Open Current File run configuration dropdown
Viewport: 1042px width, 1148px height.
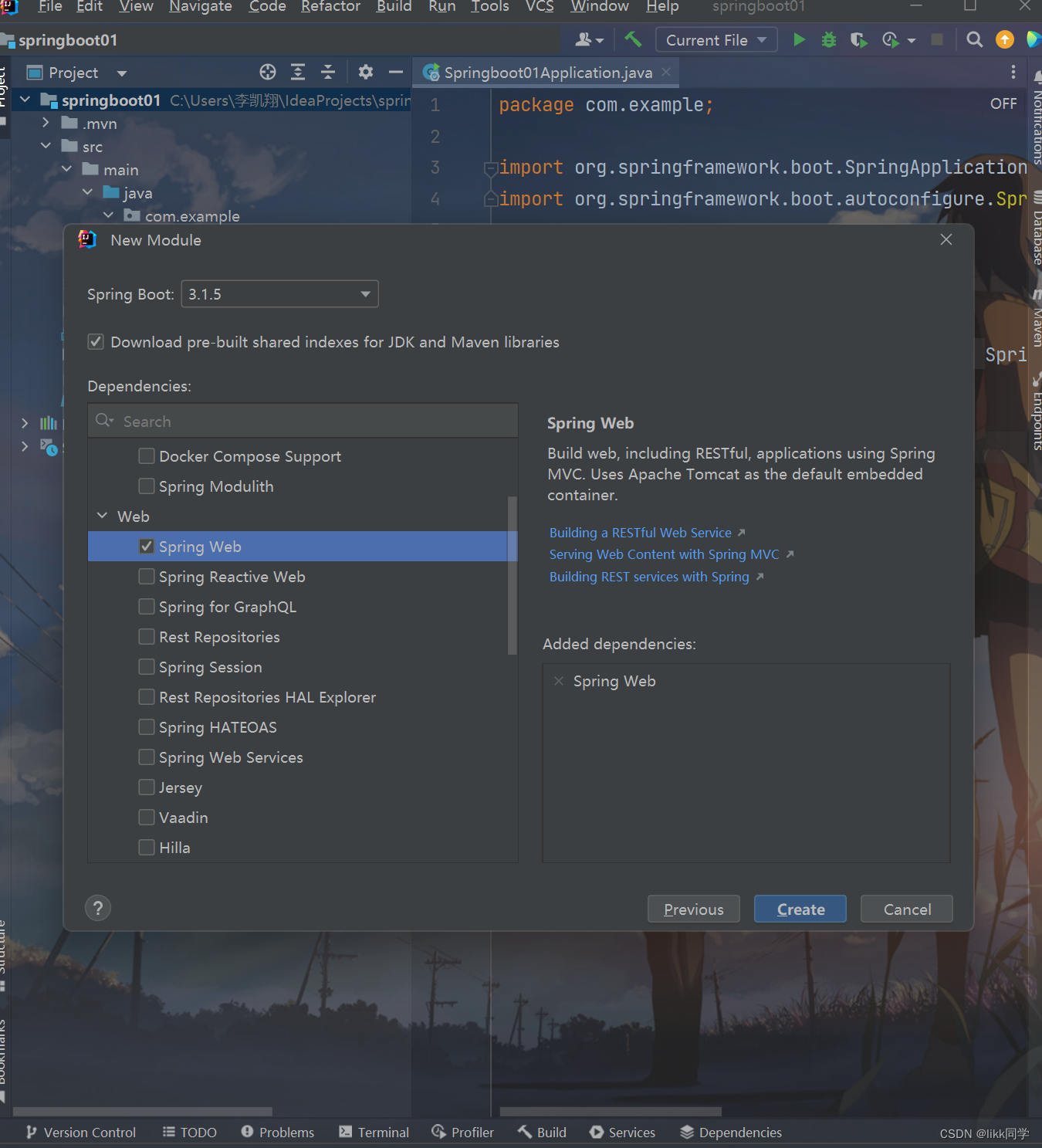coord(716,39)
